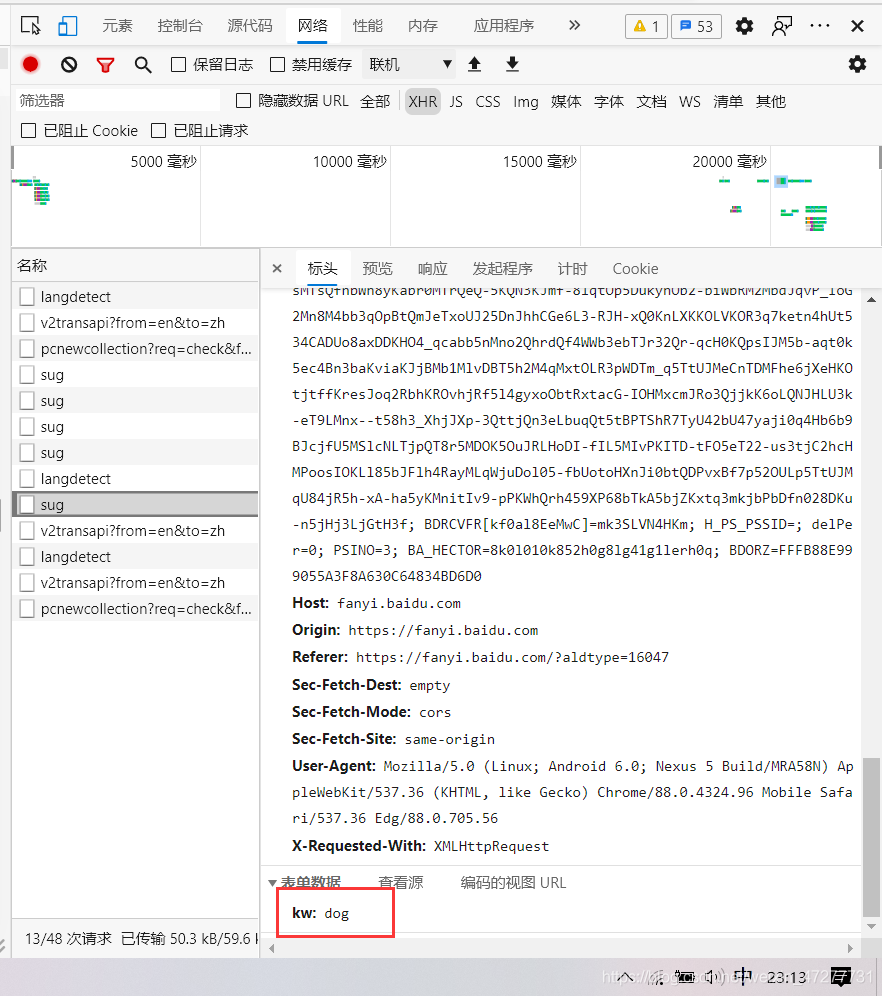
Task: Filter requests by 全部
Action: tap(375, 101)
